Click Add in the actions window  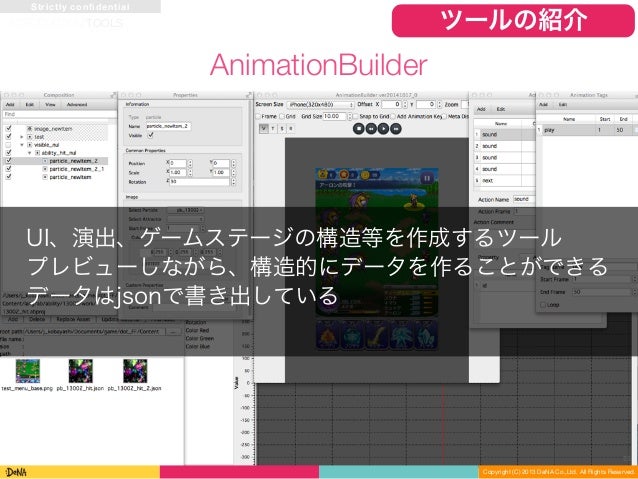point(481,109)
